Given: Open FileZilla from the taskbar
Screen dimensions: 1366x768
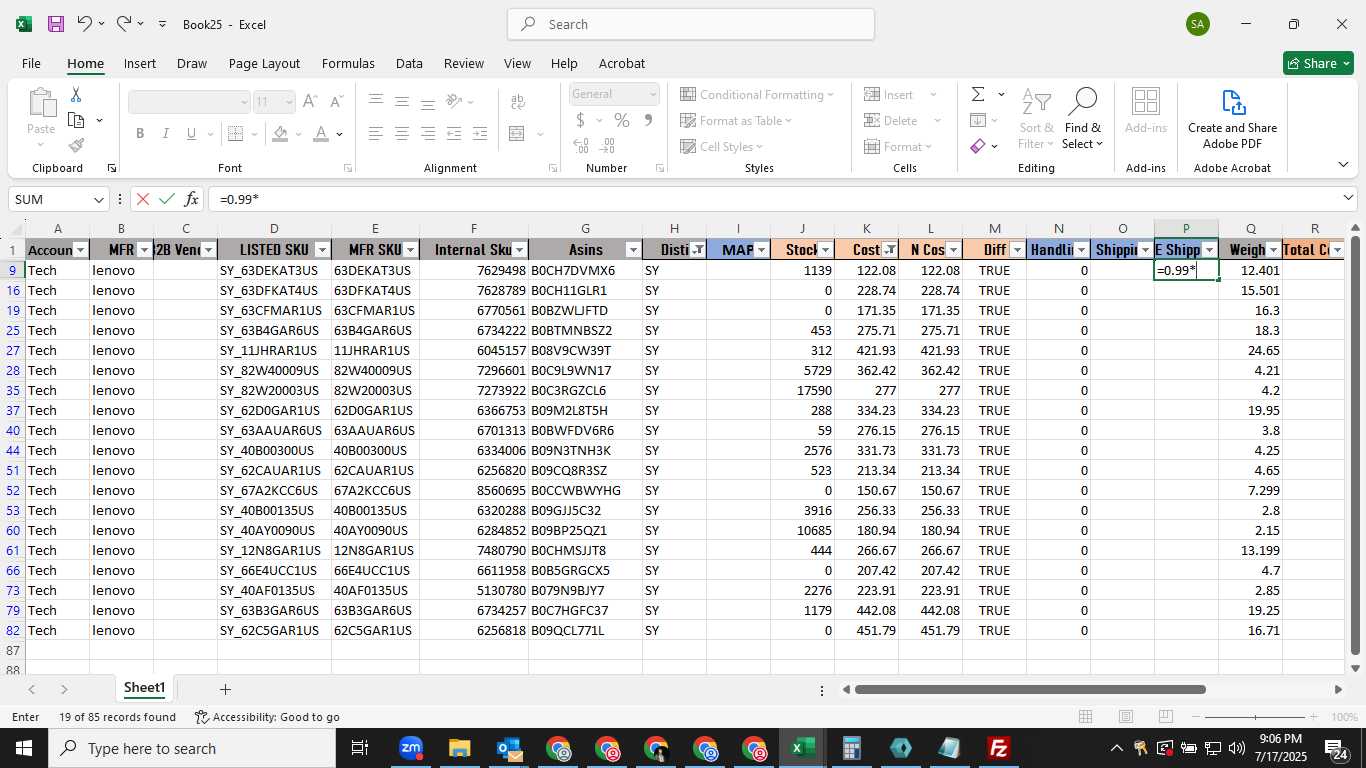Looking at the screenshot, I should click(998, 748).
